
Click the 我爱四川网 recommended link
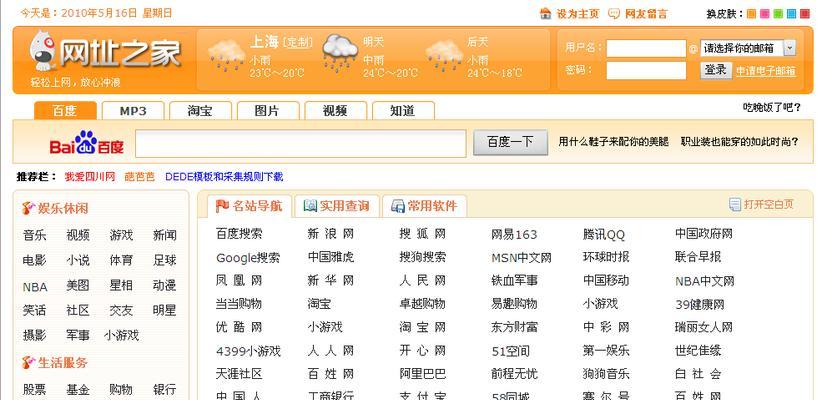[89, 177]
